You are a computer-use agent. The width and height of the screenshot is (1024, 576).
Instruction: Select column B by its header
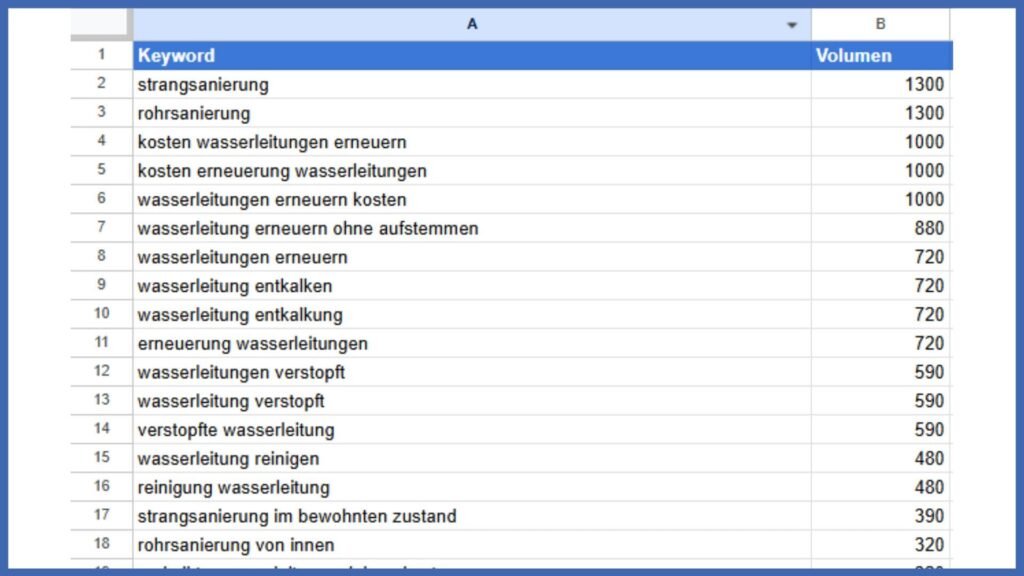[880, 25]
